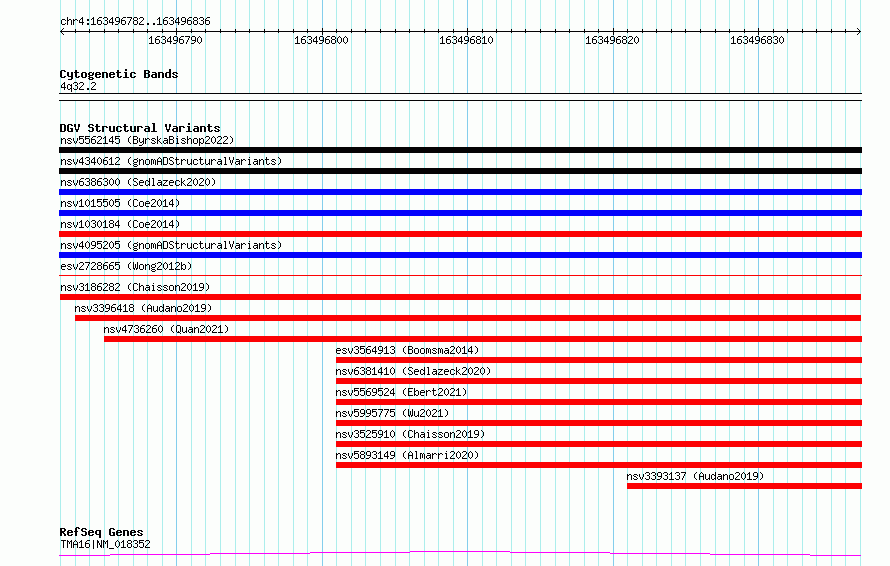Click the esv3564913 (Boomsma2014) label
Viewport: 890px width, 566px height.
(407, 350)
